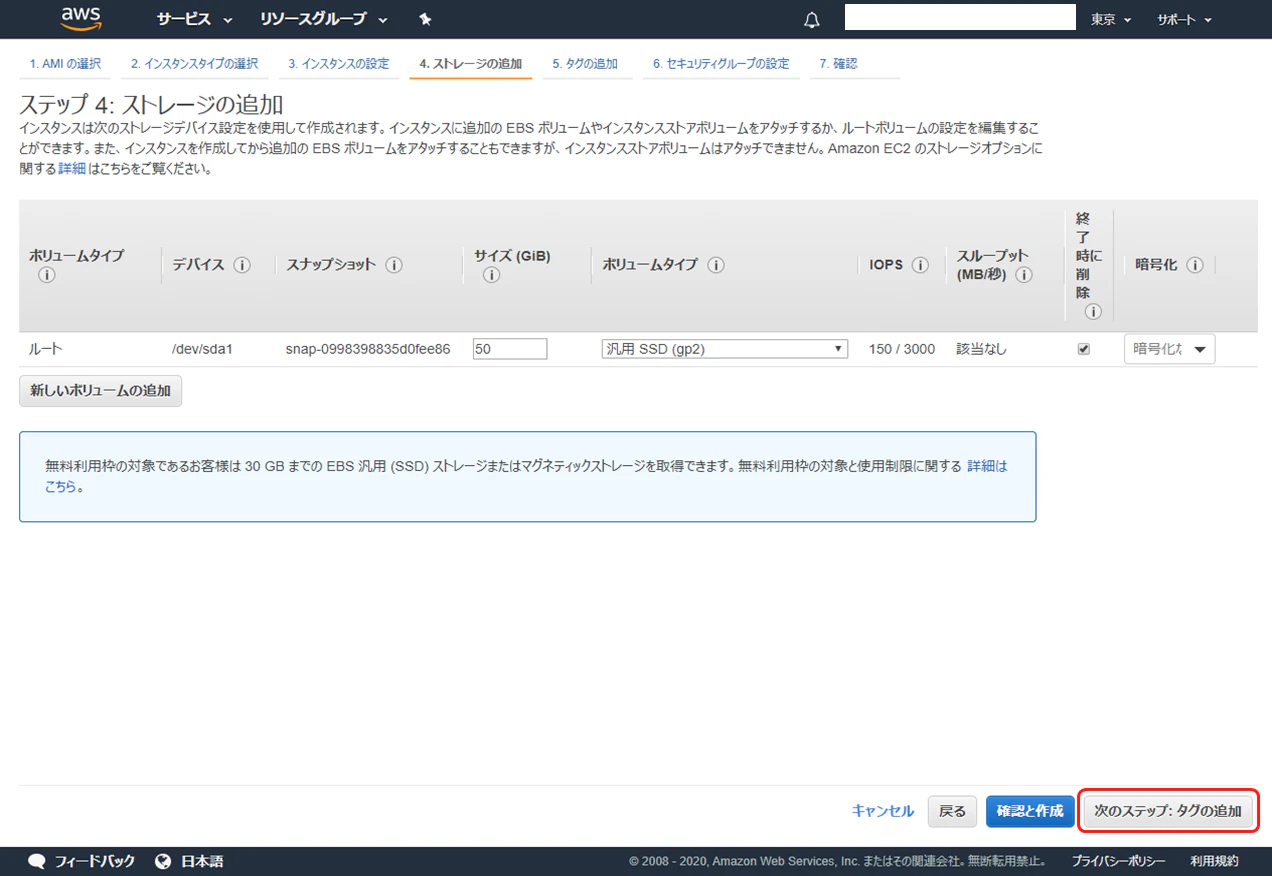Go to step 2. インスタンスタイプの選択 tab
This screenshot has width=1272, height=876.
pyautogui.click(x=194, y=64)
